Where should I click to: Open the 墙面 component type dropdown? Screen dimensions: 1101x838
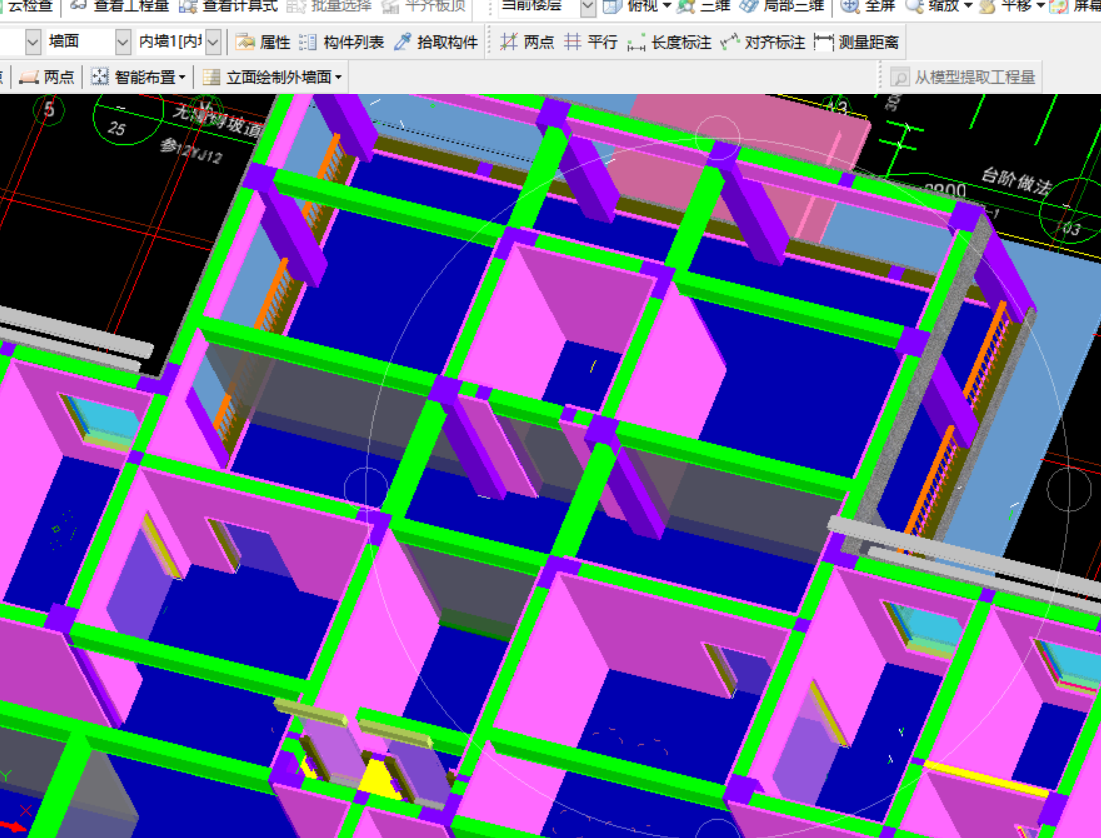click(x=122, y=42)
